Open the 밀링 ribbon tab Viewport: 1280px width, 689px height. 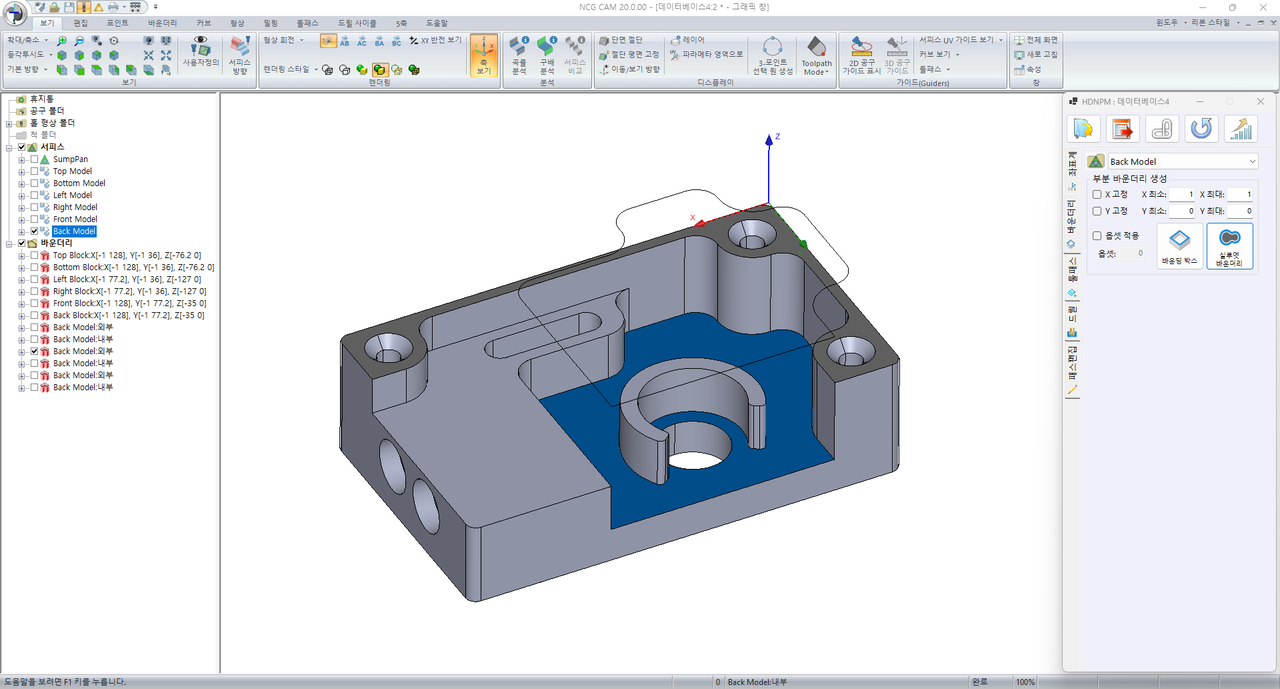[x=270, y=22]
